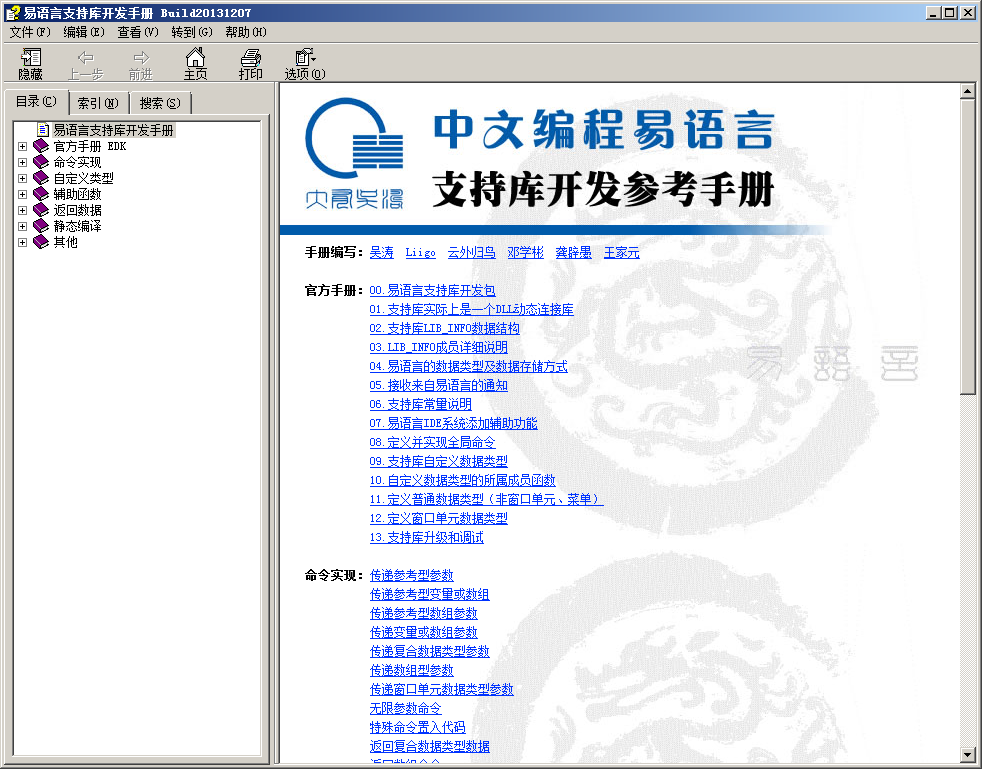This screenshot has height=769, width=982.
Task: Click book icon beside 辅助函数
Action: (41, 194)
